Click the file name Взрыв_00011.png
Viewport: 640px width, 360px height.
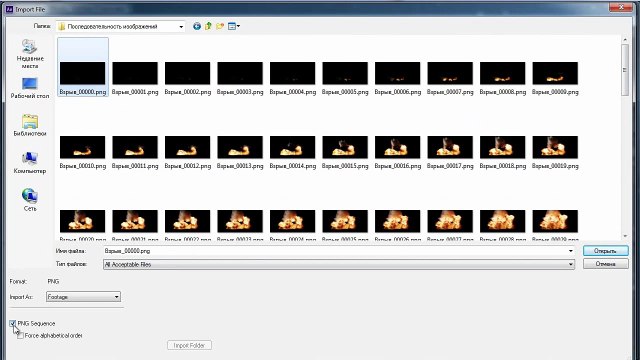135,166
